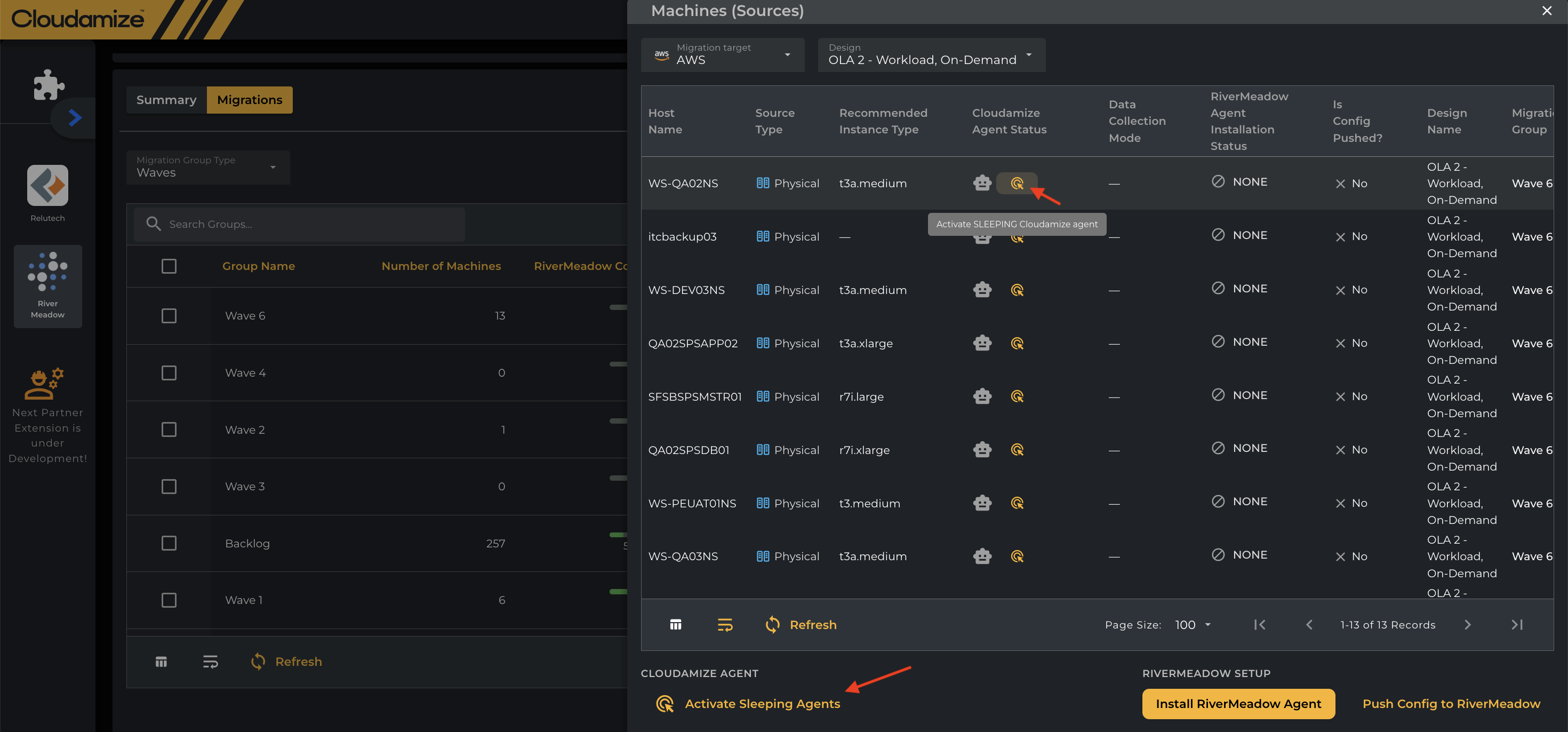
Task: Go to previous page of machine records
Action: tap(1309, 625)
